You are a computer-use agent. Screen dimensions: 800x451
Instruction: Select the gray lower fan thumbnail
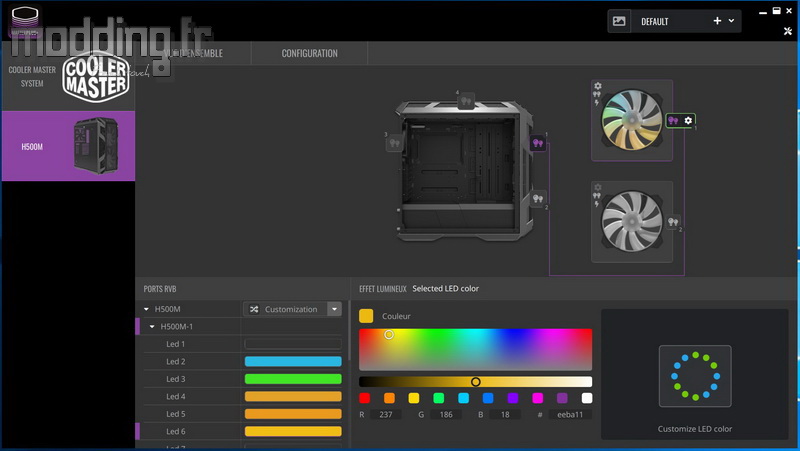click(632, 221)
